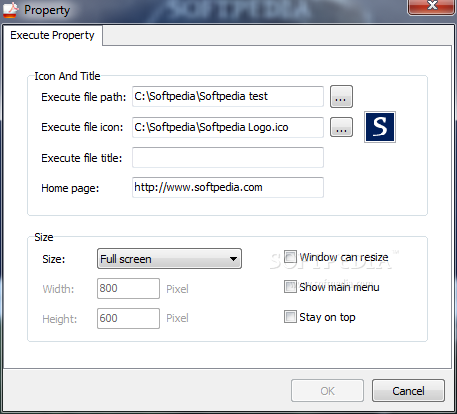Click the 'Execute file icon:' label
Image resolution: width=457 pixels, height=414 pixels.
pyautogui.click(x=82, y=127)
